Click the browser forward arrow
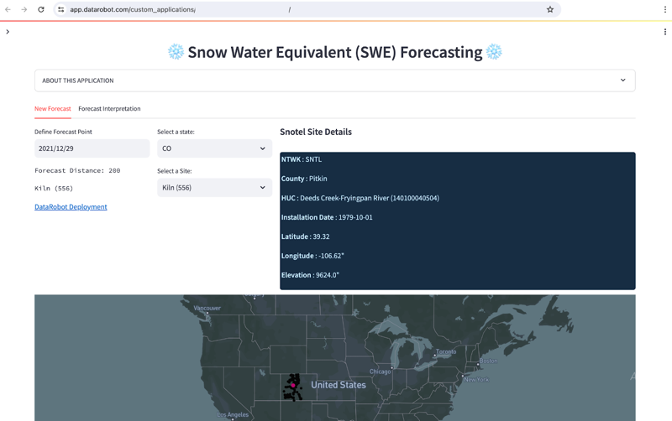 (x=24, y=9)
